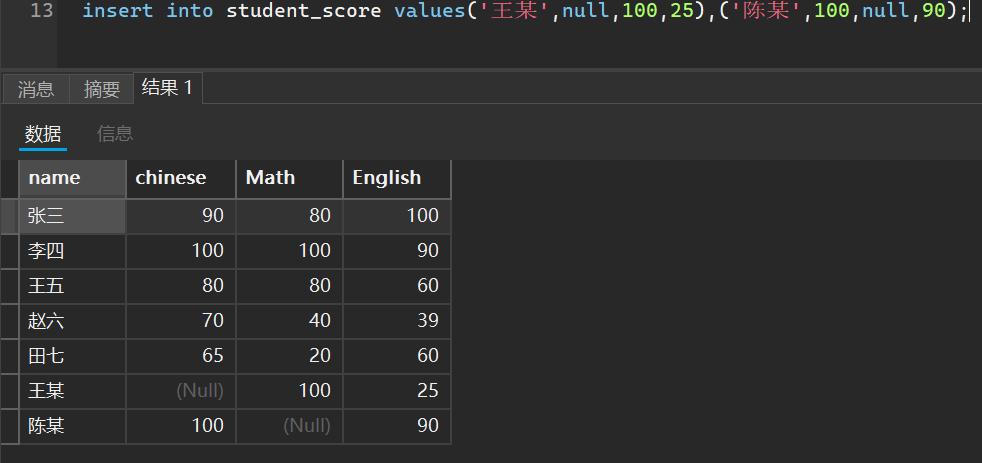Click 王五's English score 60
The height and width of the screenshot is (463, 982).
point(397,286)
